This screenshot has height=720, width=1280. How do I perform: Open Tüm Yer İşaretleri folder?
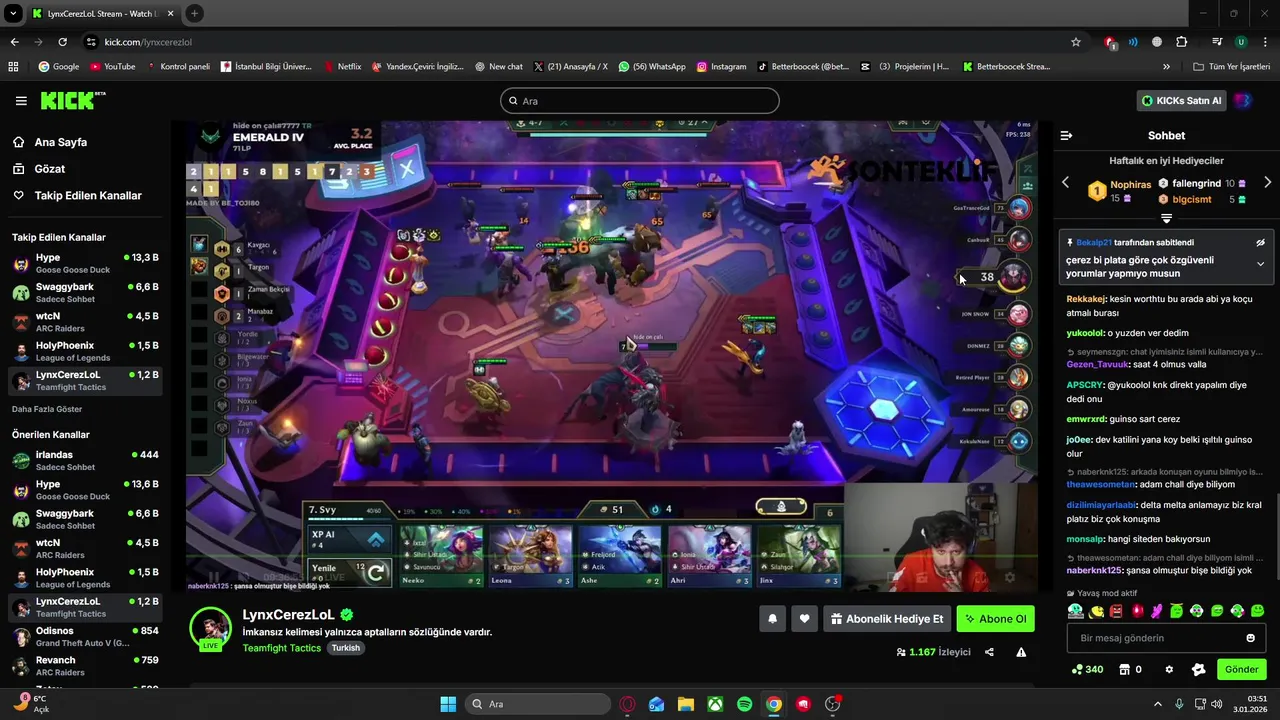(1232, 67)
